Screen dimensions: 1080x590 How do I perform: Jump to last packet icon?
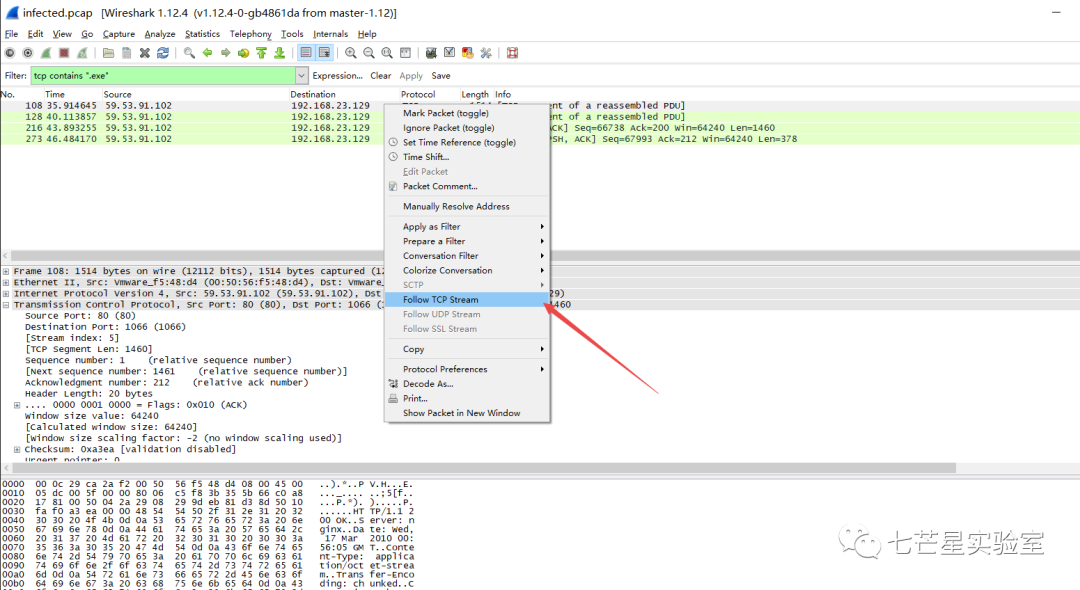pos(280,53)
